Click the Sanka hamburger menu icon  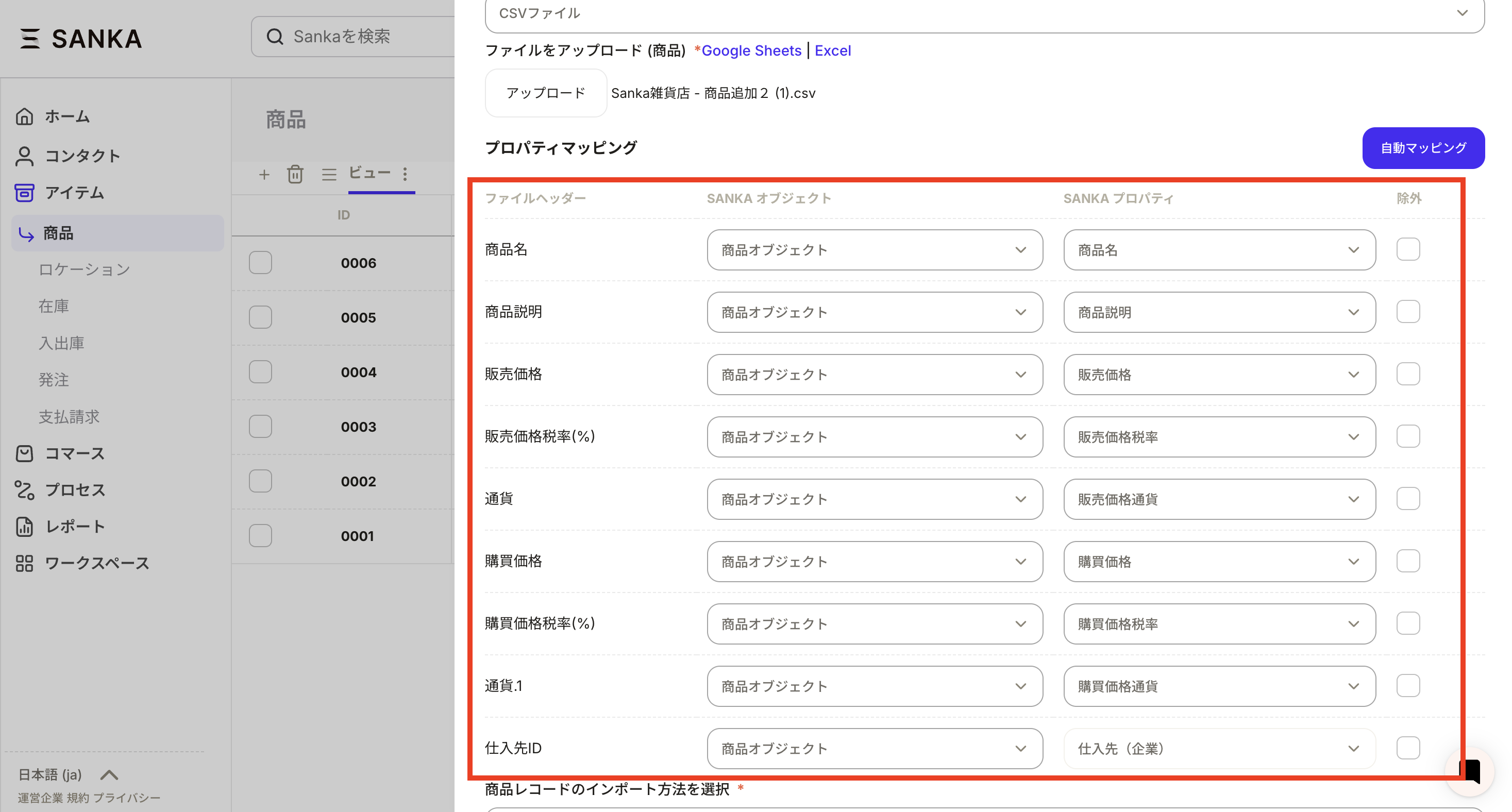coord(30,39)
